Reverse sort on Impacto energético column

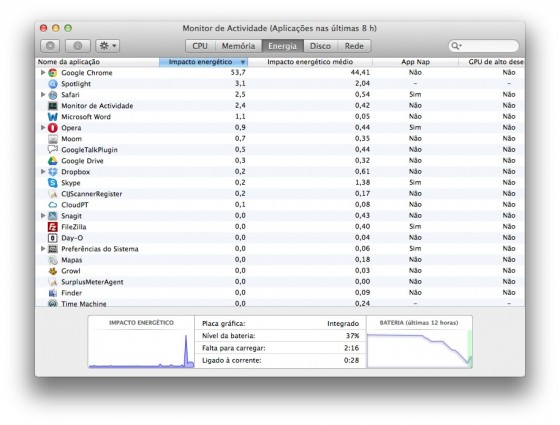(x=203, y=62)
